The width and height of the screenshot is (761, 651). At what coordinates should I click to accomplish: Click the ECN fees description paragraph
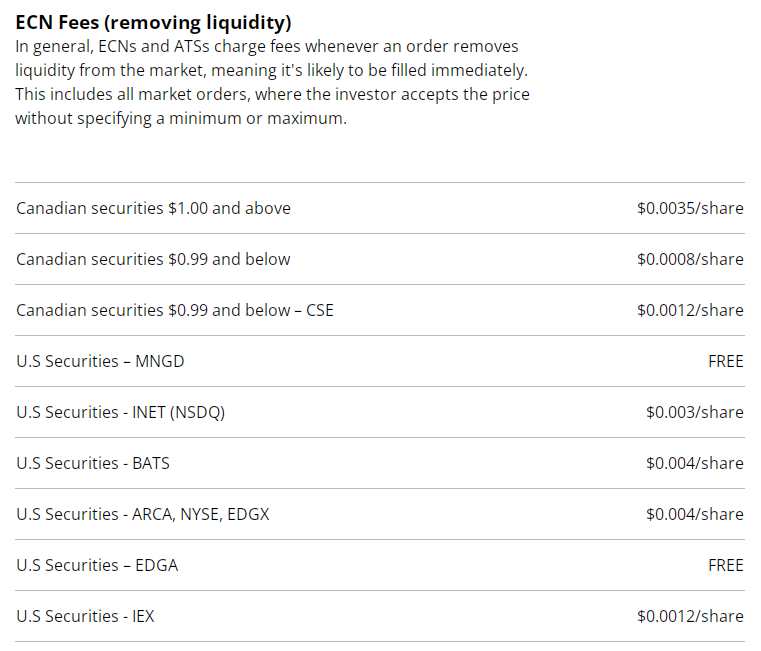point(272,83)
